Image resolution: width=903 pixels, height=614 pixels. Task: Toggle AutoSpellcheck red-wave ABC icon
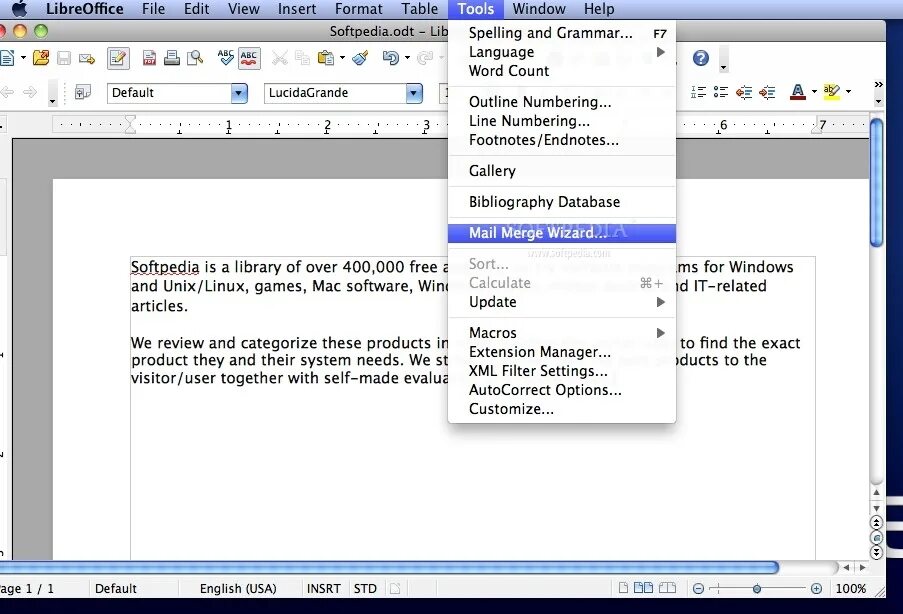(x=249, y=58)
